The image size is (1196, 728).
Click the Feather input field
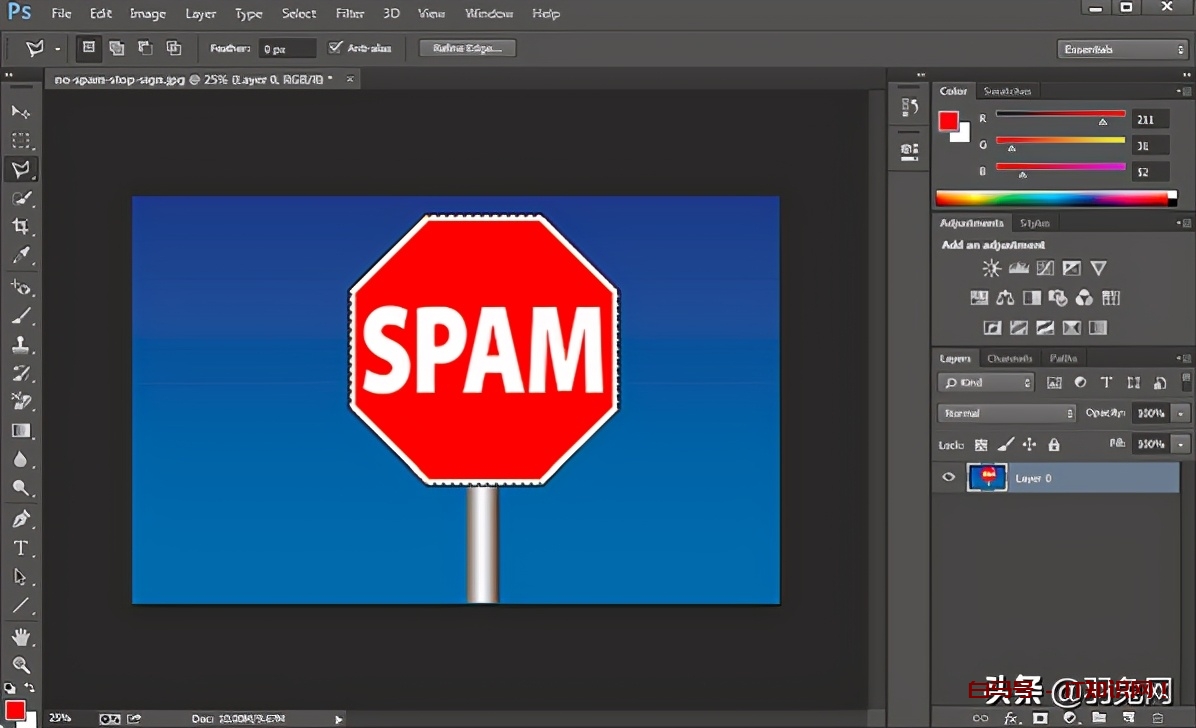tap(287, 48)
